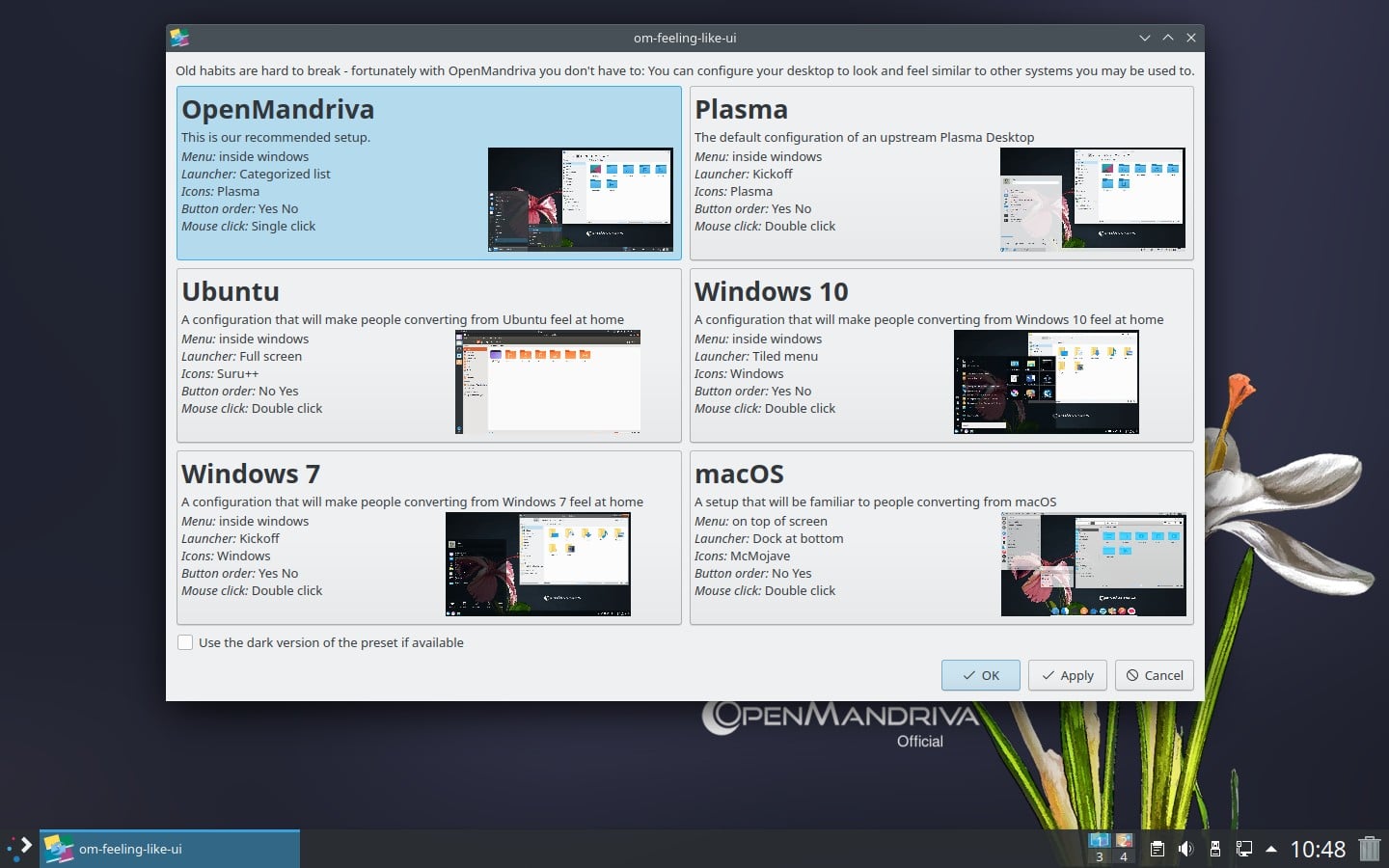Viewport: 1389px width, 868px height.
Task: Enable the dark version of the preset checkbox
Action: 185,642
